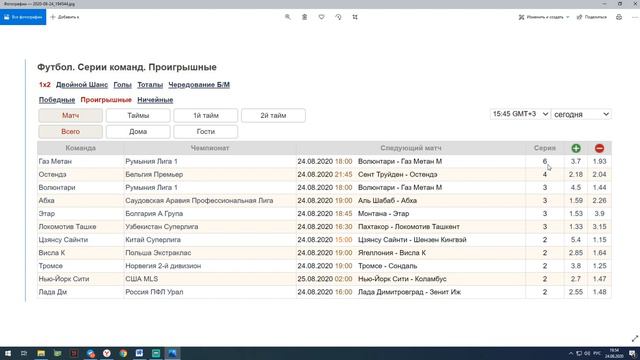This screenshot has width=640, height=360.
Task: Open the Двойной Шанс link
Action: [82, 85]
